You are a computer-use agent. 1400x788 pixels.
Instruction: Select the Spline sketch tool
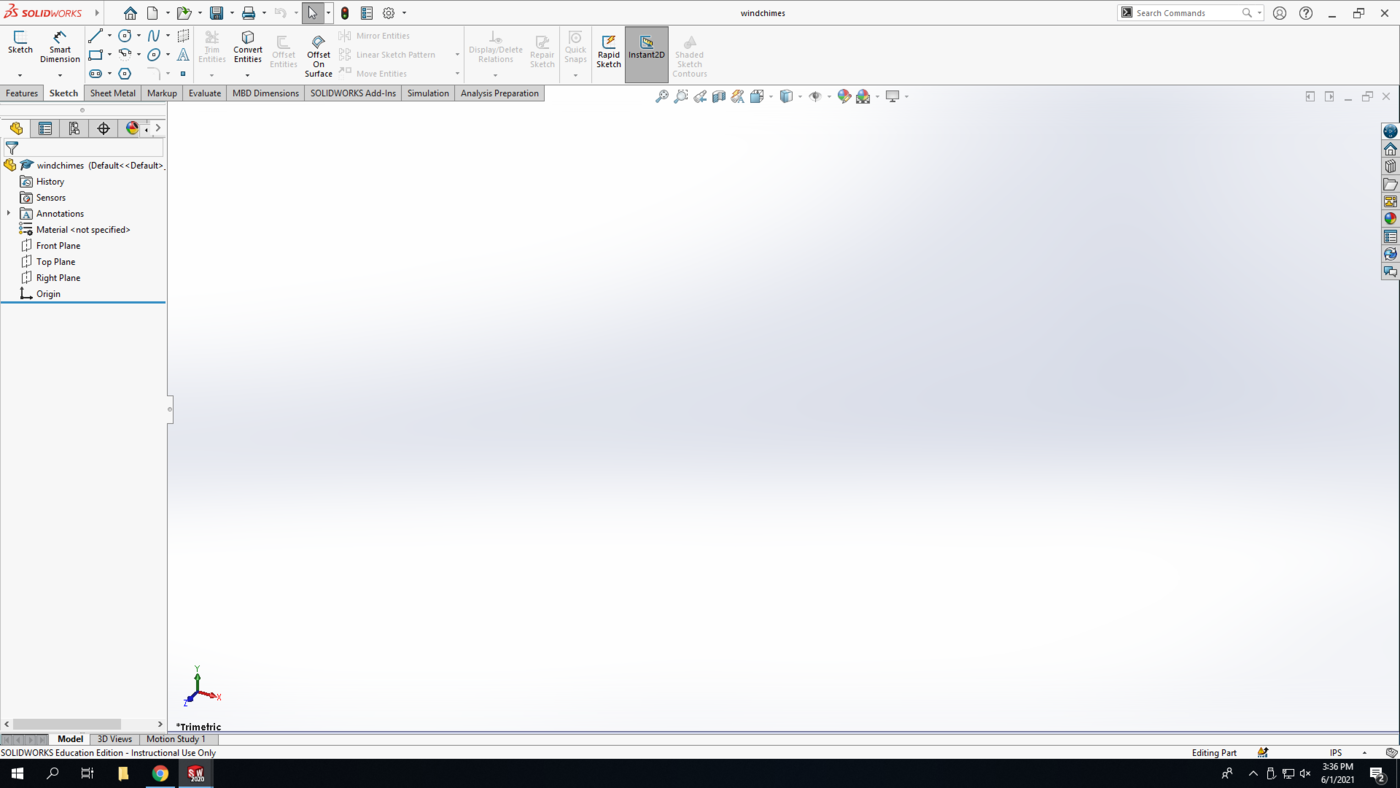154,36
